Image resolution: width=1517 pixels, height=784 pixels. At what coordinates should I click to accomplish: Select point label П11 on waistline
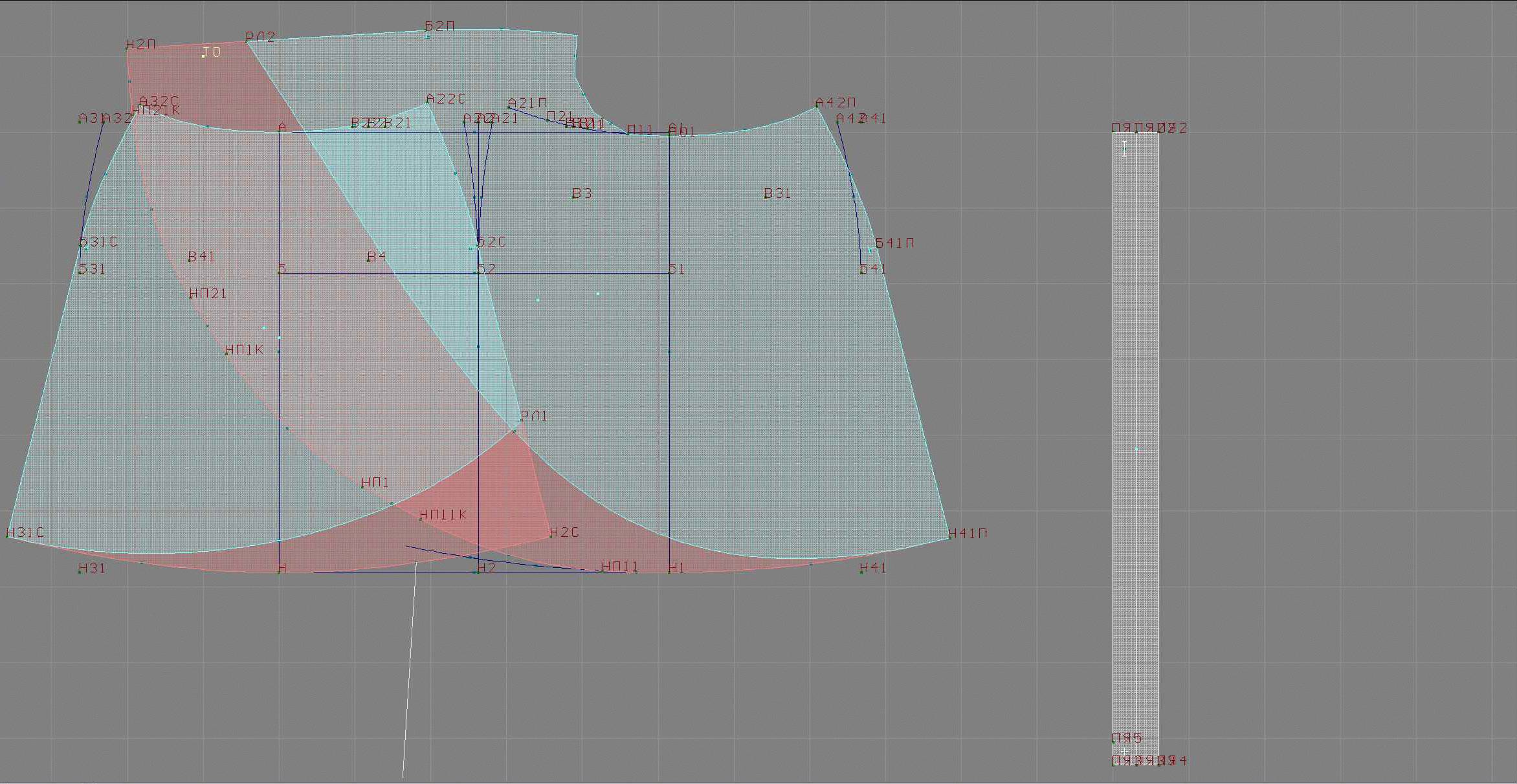(x=640, y=129)
